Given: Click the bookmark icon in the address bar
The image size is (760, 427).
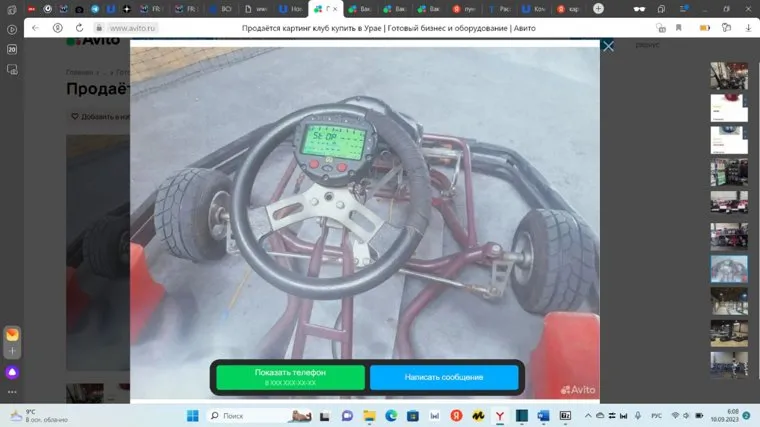Looking at the screenshot, I should (x=679, y=28).
